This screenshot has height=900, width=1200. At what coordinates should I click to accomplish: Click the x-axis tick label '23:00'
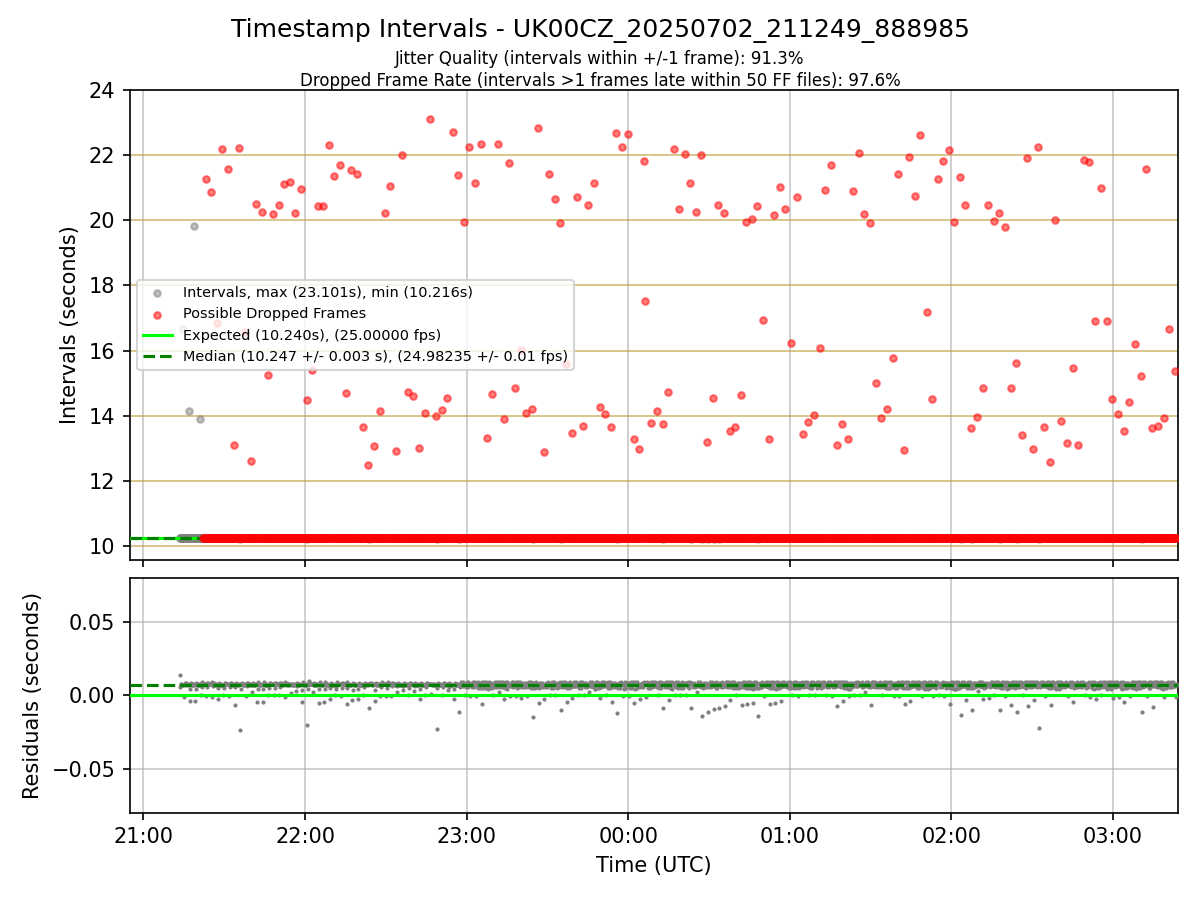467,834
